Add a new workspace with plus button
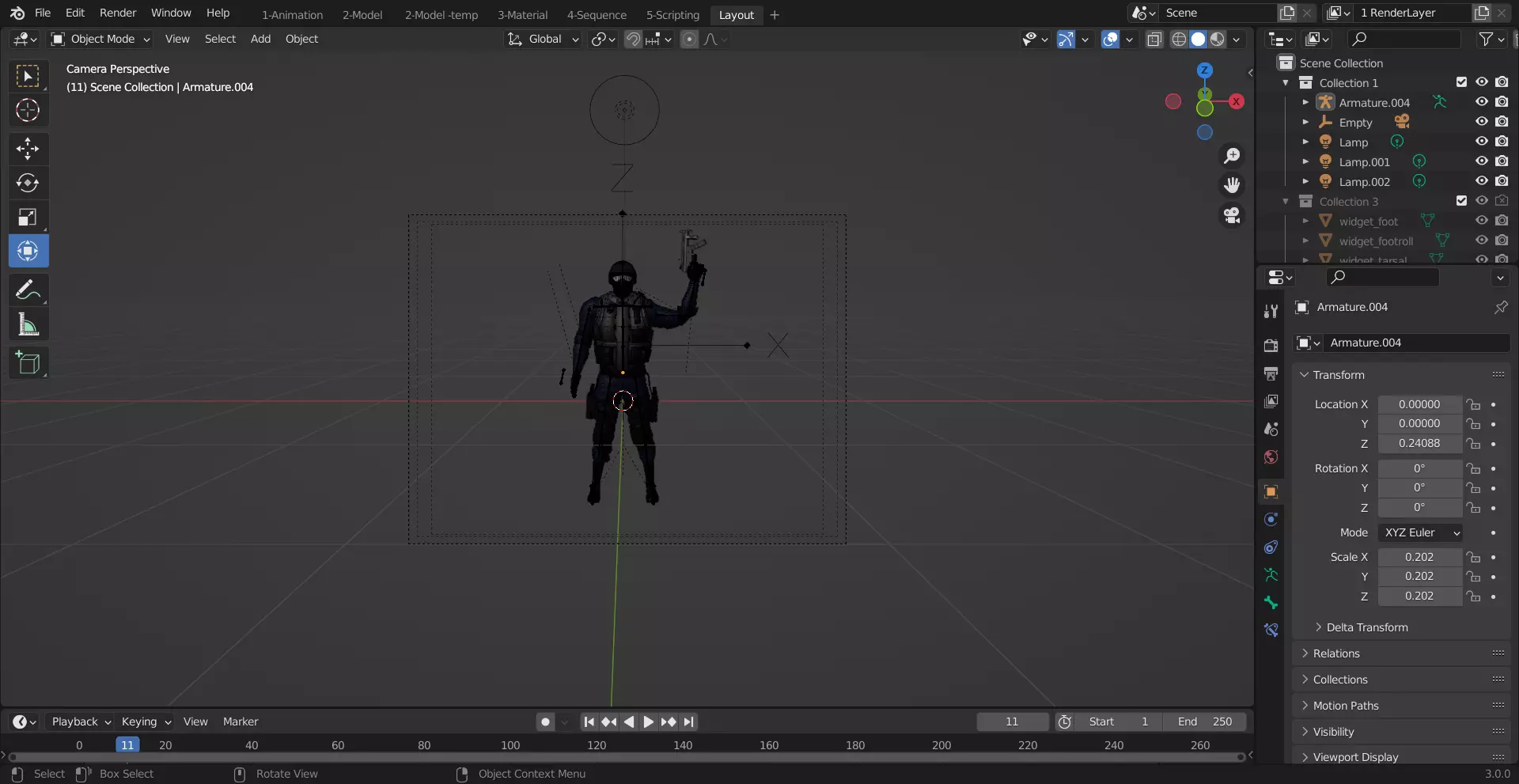Image resolution: width=1519 pixels, height=784 pixels. click(x=775, y=14)
